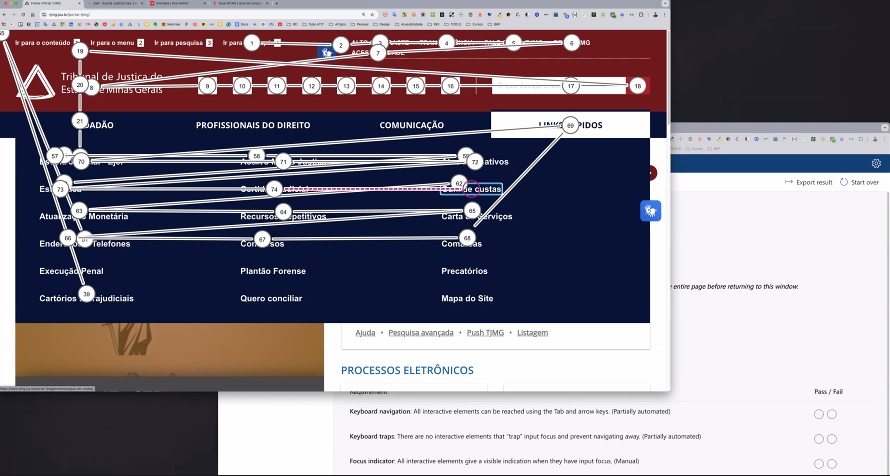The width and height of the screenshot is (890, 476).
Task: Open the Chrome three-dot menu in the back window
Action: pos(885,139)
